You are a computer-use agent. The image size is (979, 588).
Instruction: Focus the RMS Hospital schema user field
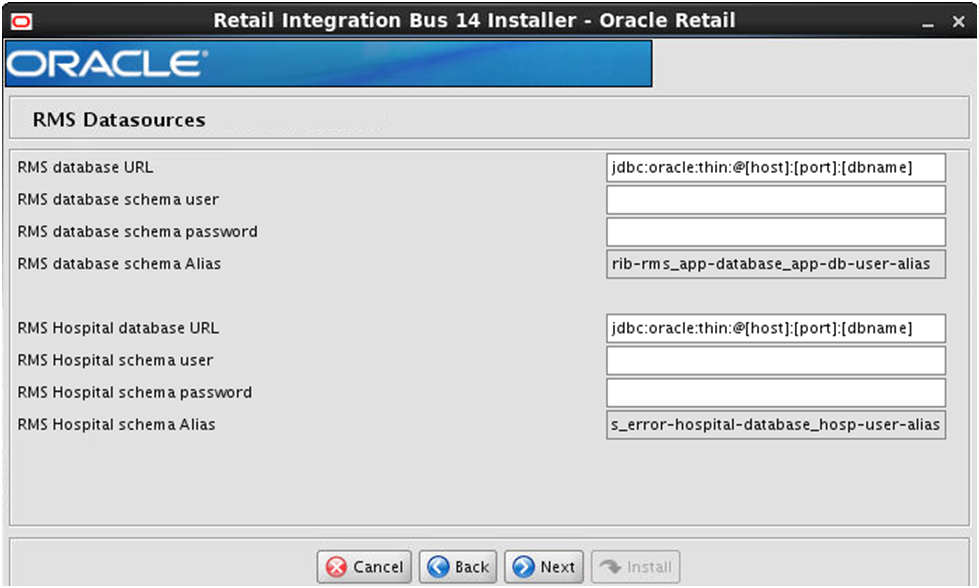(775, 361)
